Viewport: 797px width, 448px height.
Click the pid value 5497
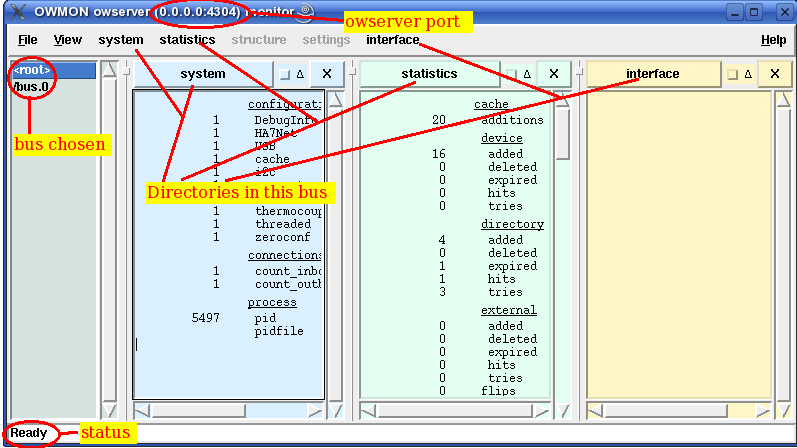click(x=205, y=318)
